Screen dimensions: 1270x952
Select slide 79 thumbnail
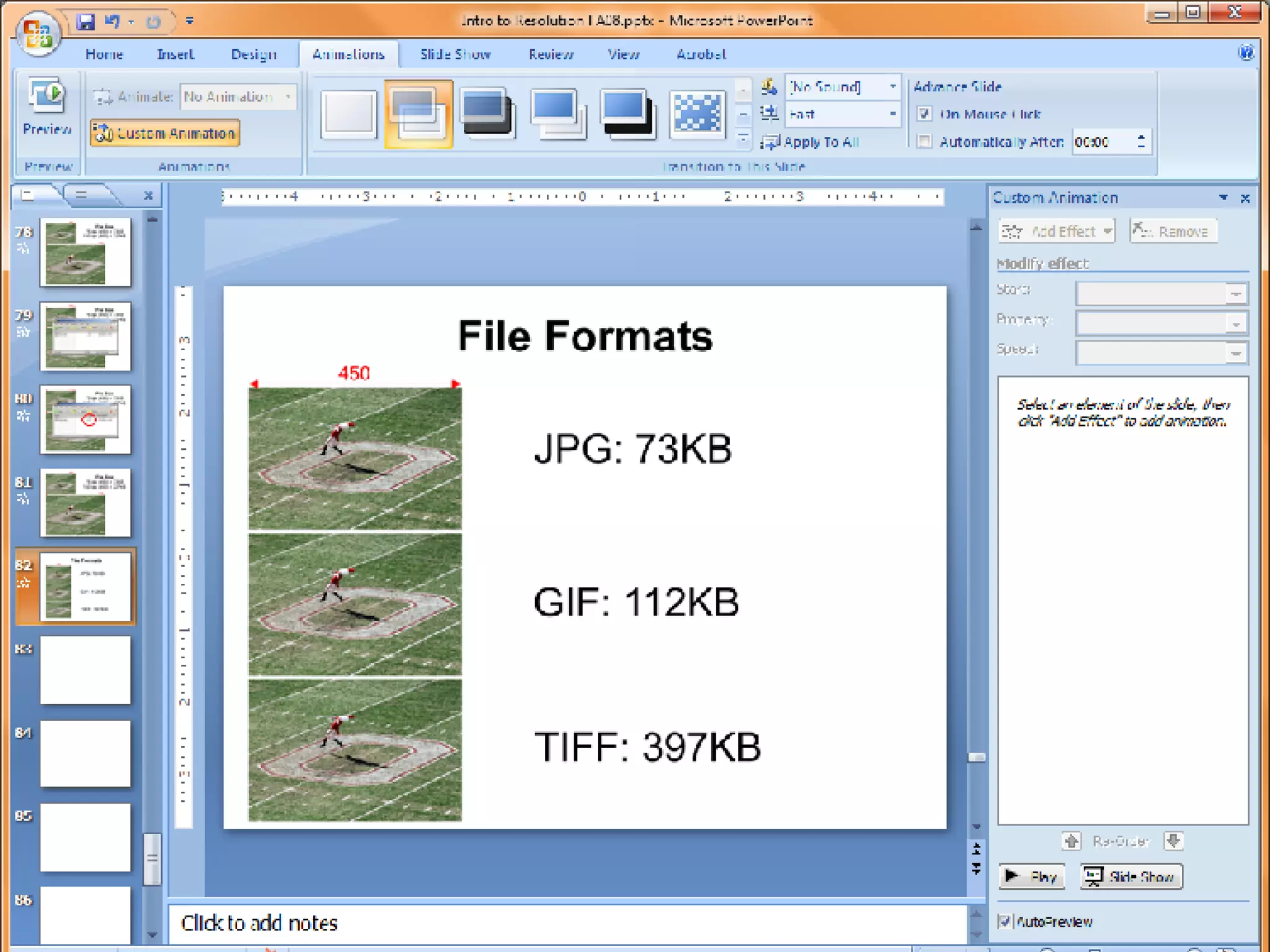pyautogui.click(x=86, y=336)
